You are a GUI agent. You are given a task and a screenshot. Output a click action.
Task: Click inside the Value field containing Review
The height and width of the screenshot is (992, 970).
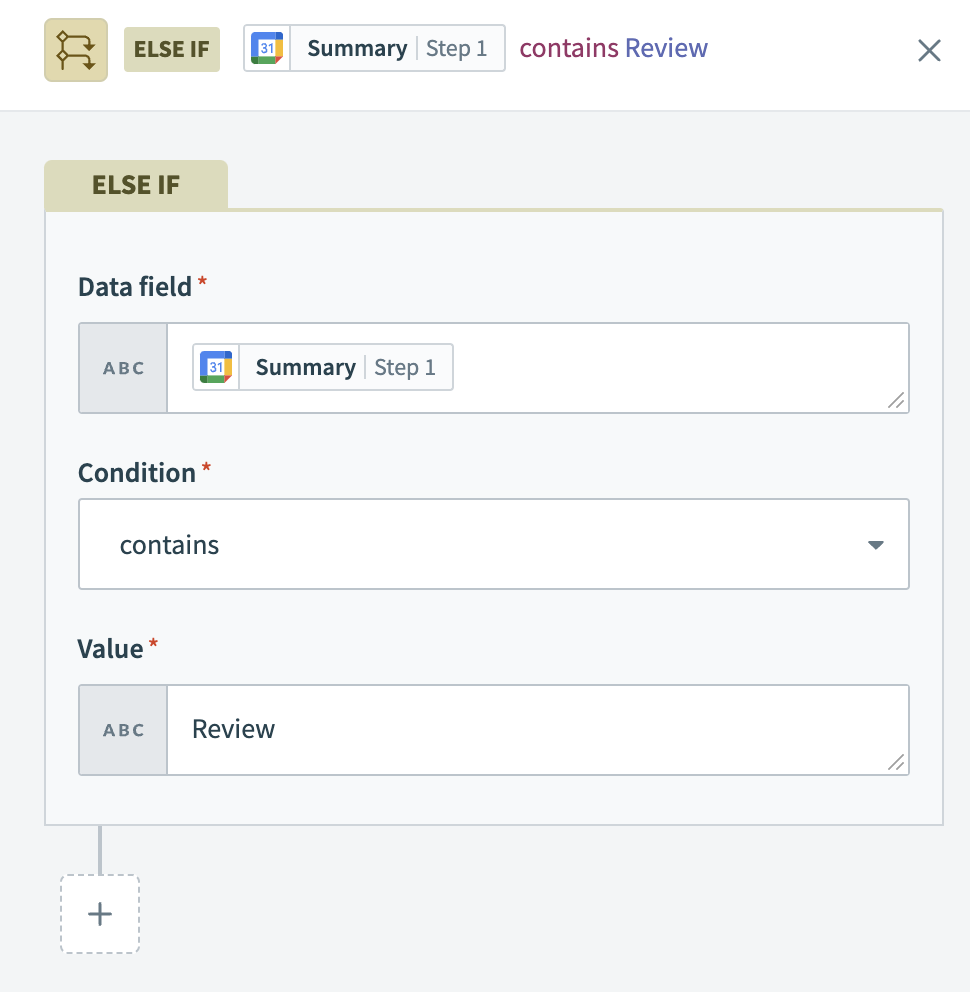500,729
